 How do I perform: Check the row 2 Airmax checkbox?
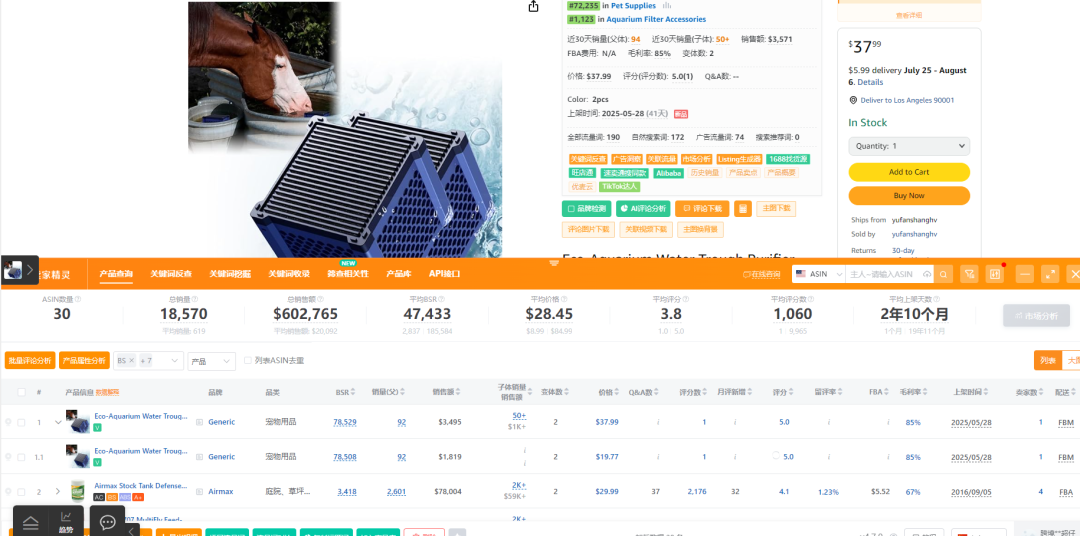[21, 492]
